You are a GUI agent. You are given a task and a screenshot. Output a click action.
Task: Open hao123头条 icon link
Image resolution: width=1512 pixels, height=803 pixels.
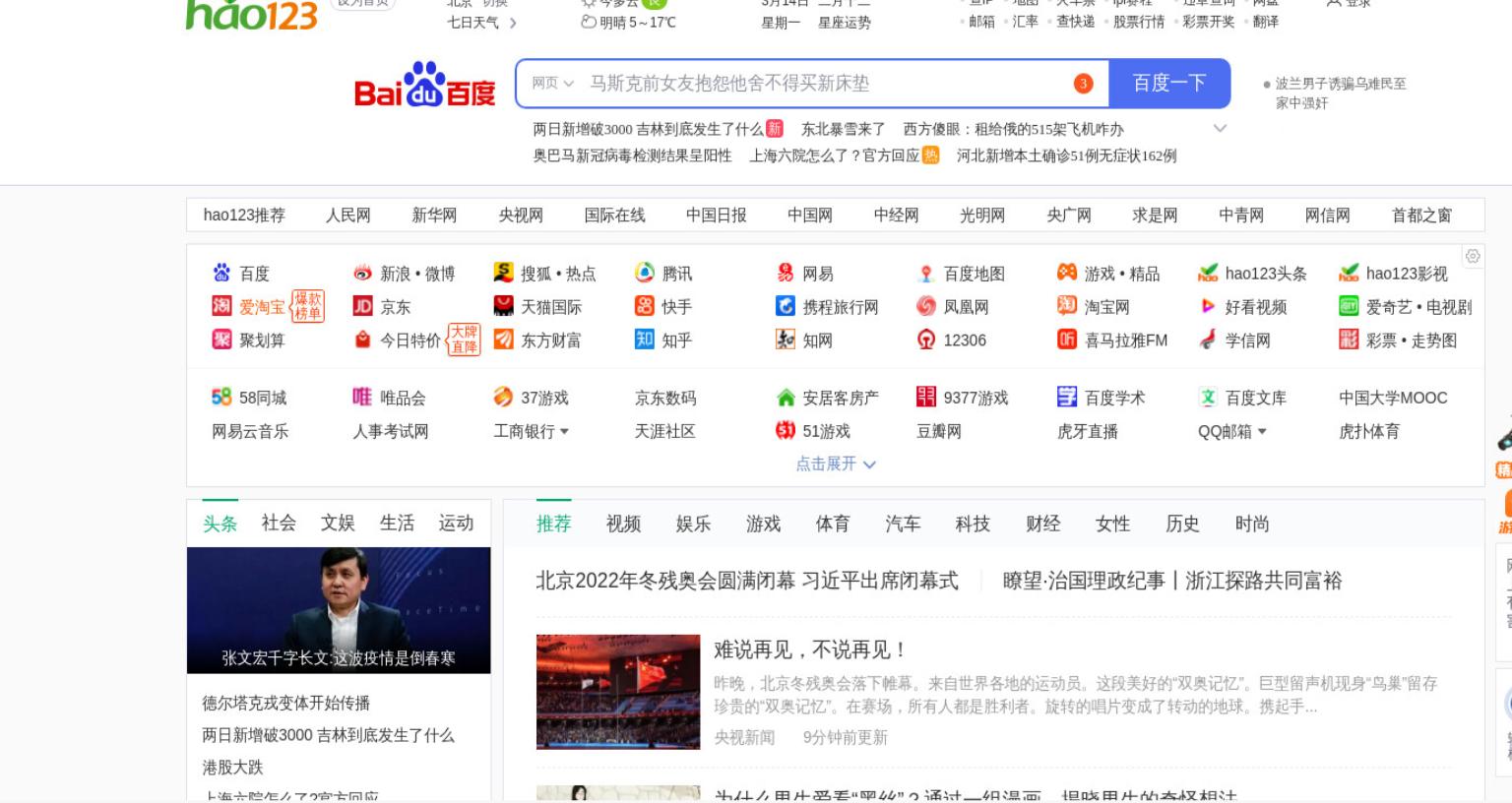1208,273
